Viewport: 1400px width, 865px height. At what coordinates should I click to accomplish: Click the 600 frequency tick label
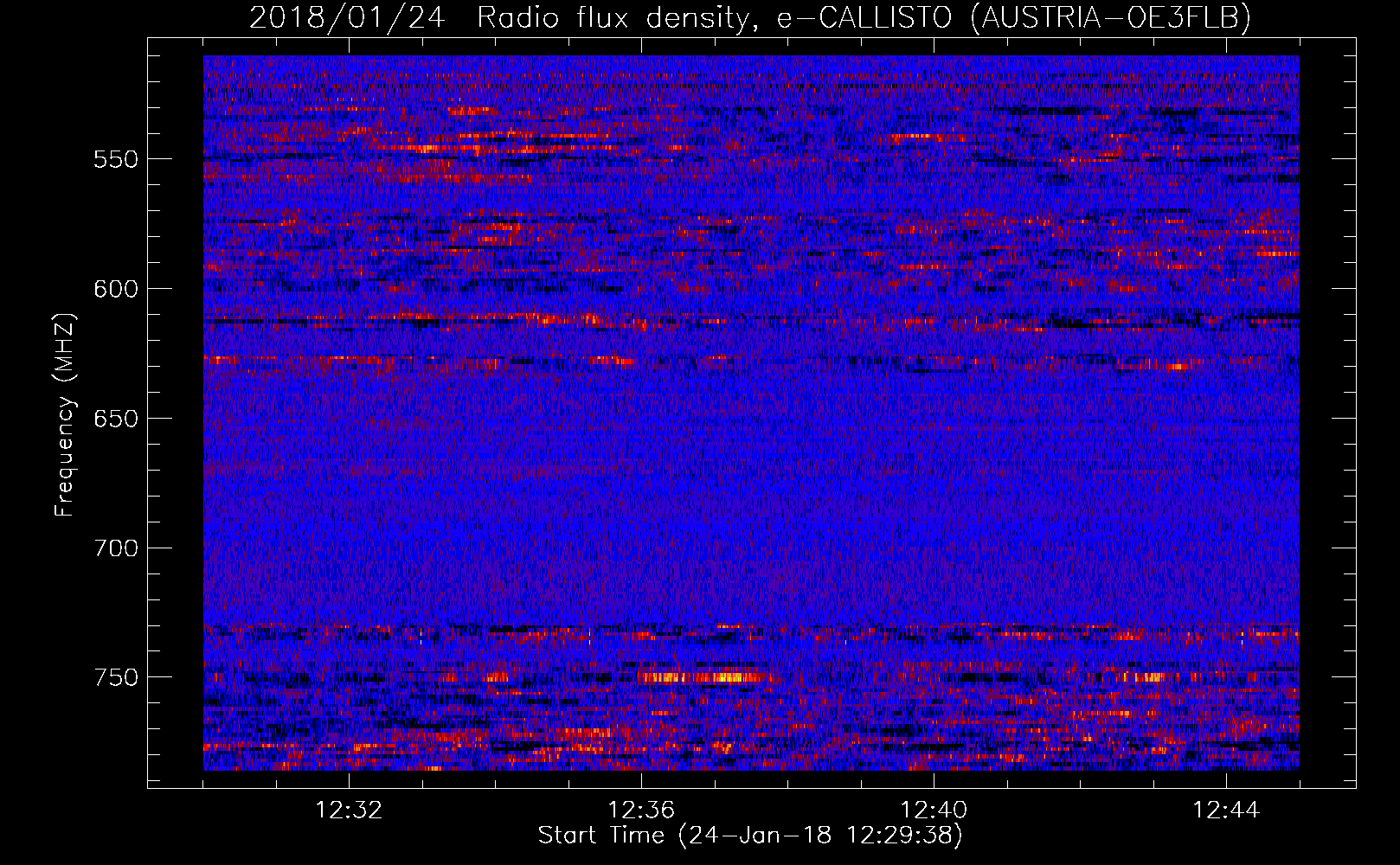[x=116, y=289]
